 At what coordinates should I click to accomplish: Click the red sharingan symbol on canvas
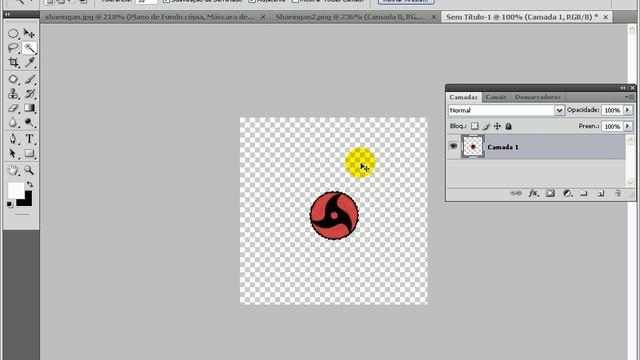(334, 216)
